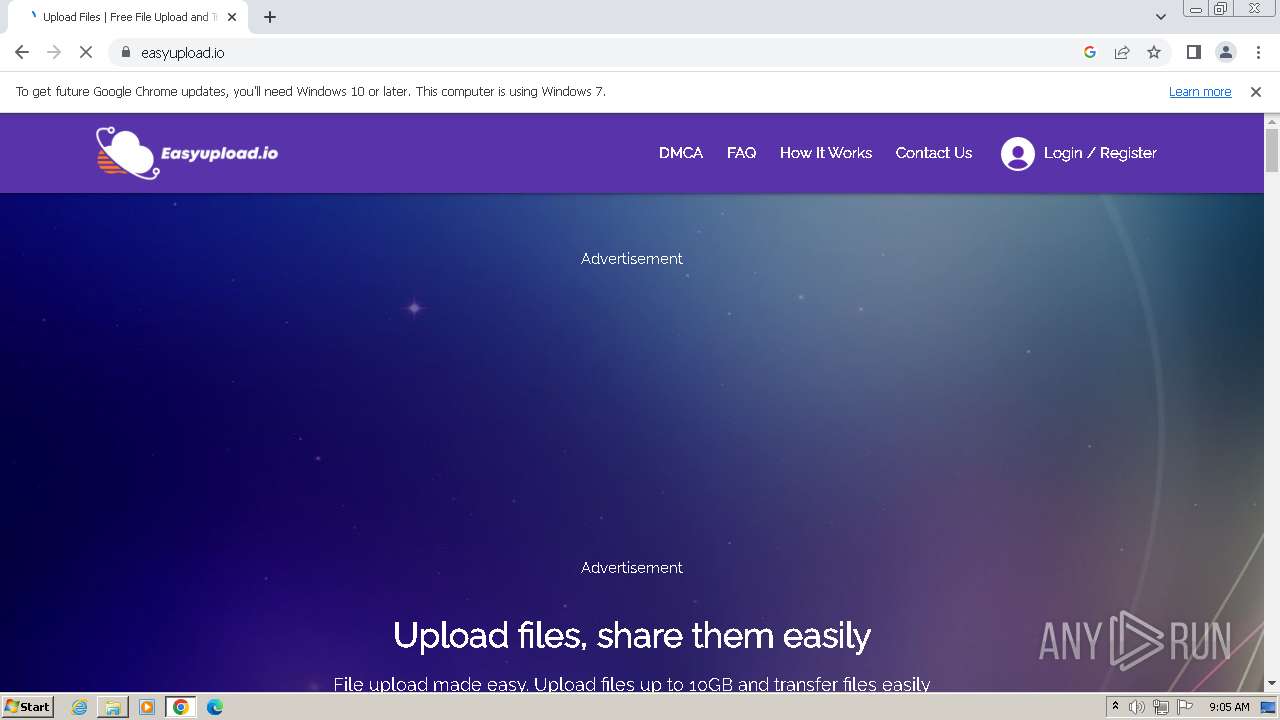Open the How It Works page
The height and width of the screenshot is (720, 1280).
pos(826,153)
